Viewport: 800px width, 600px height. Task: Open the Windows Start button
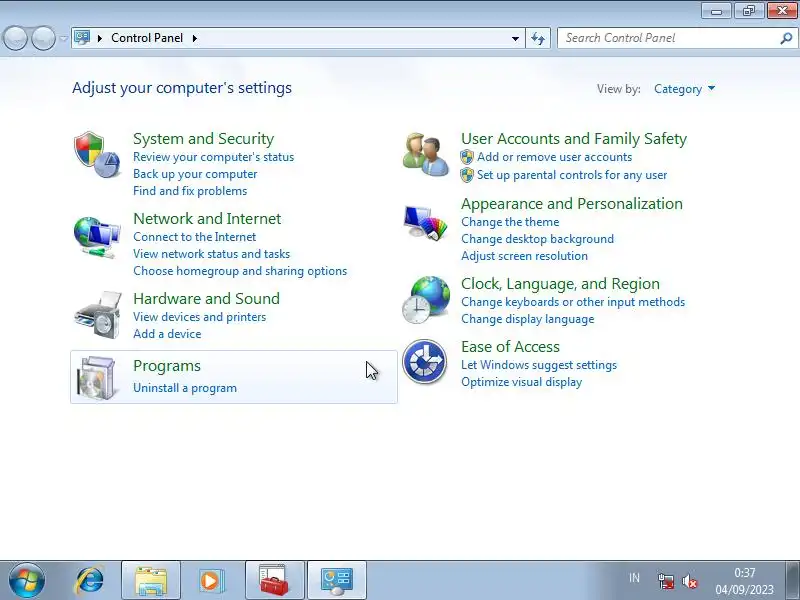(27, 580)
